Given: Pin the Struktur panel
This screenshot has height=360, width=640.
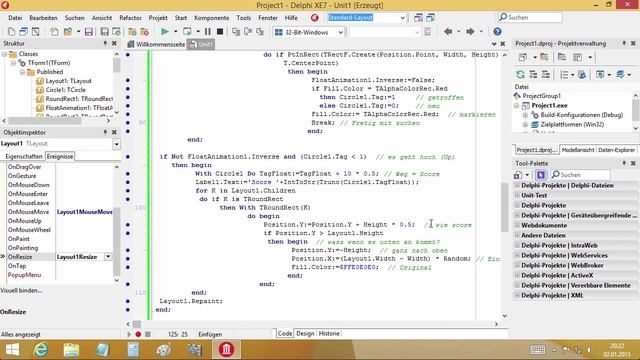Looking at the screenshot, I should pyautogui.click(x=105, y=43).
